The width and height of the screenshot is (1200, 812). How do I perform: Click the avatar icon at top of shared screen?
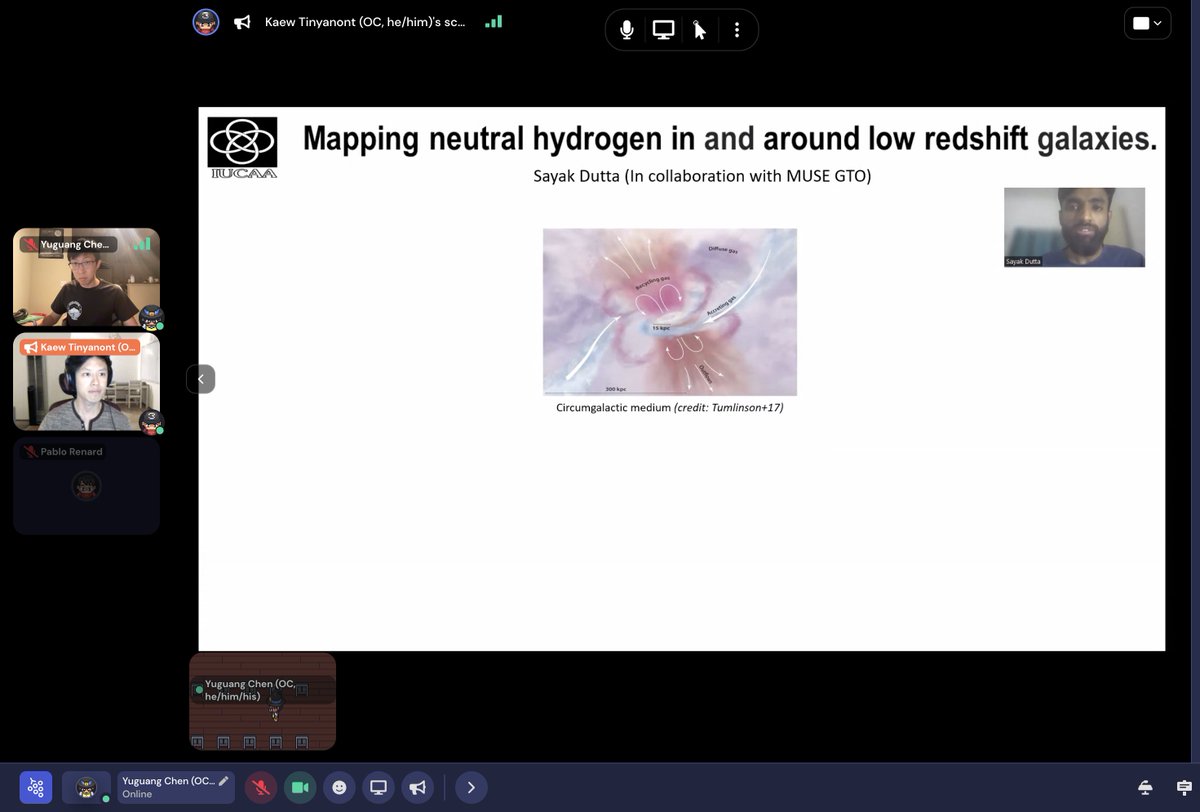(x=206, y=22)
